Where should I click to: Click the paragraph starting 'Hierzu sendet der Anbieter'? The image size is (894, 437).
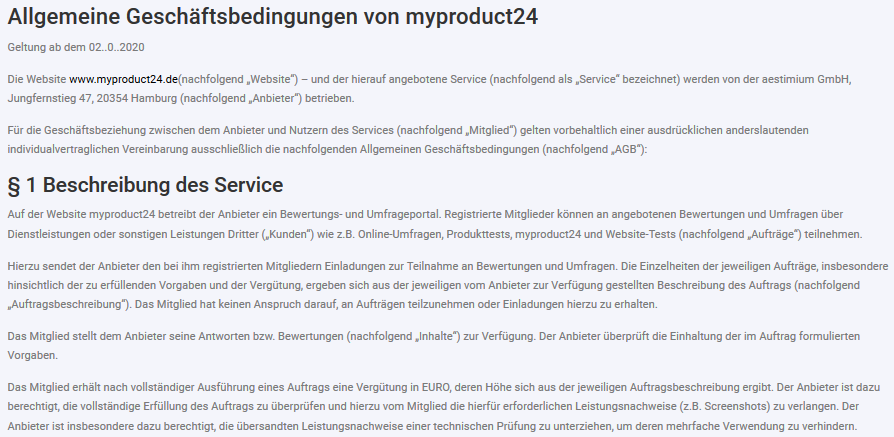click(448, 285)
